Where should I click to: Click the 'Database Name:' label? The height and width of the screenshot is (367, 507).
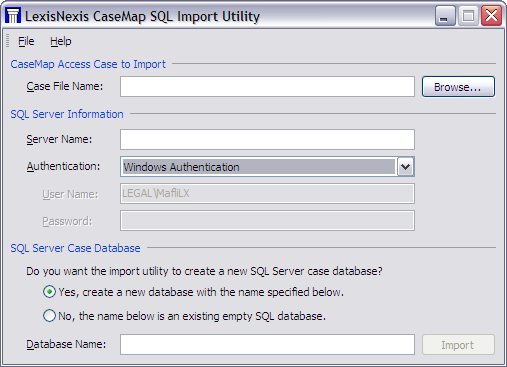(66, 344)
